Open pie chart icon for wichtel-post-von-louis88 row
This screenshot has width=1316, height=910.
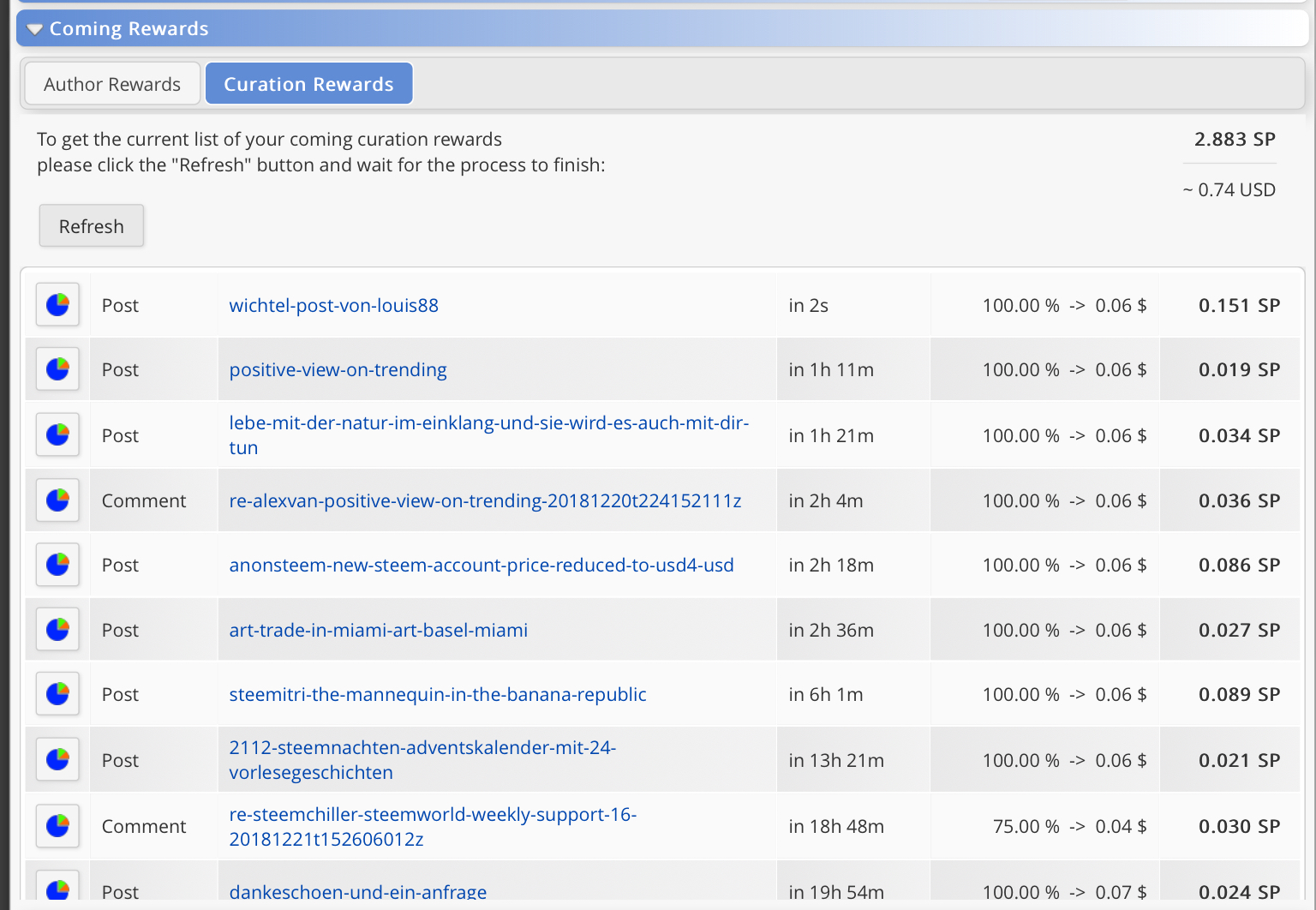click(57, 304)
